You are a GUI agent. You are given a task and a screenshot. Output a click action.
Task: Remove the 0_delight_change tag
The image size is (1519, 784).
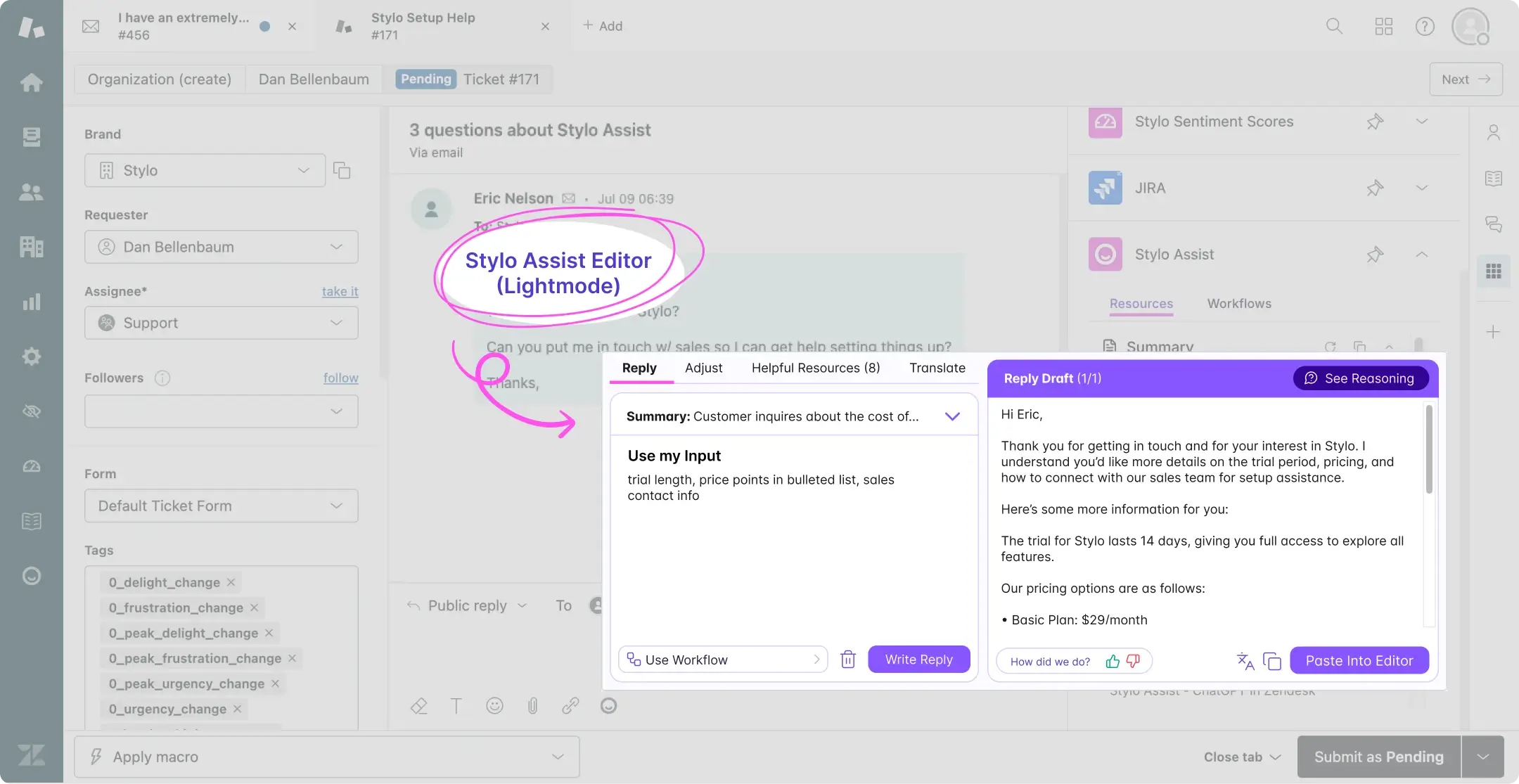click(231, 582)
